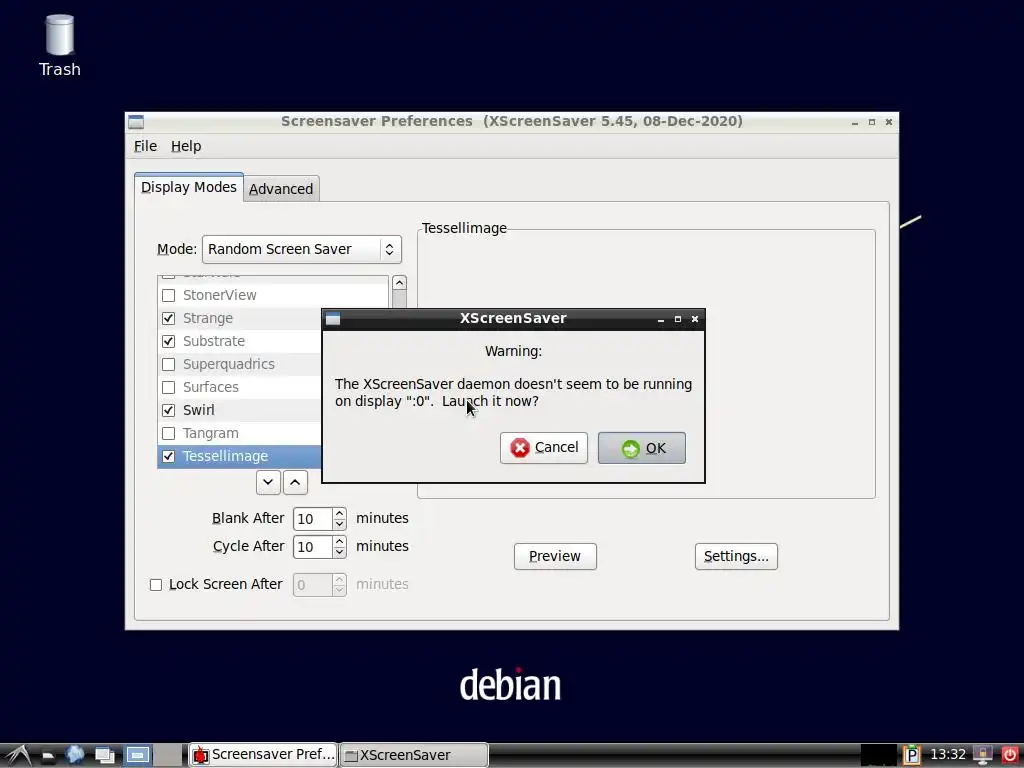This screenshot has width=1024, height=768.
Task: Open the Trash desktop icon
Action: tap(59, 46)
